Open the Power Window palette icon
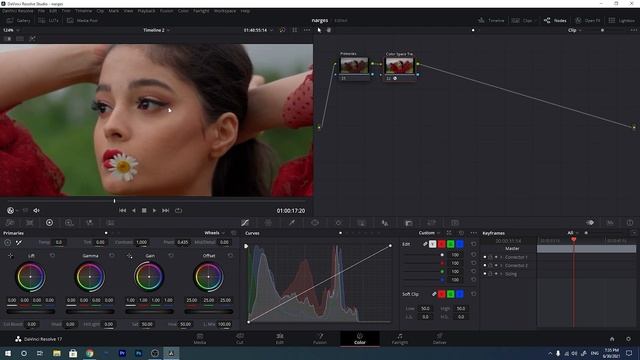Screen dimensions: 640x360 click(x=315, y=223)
